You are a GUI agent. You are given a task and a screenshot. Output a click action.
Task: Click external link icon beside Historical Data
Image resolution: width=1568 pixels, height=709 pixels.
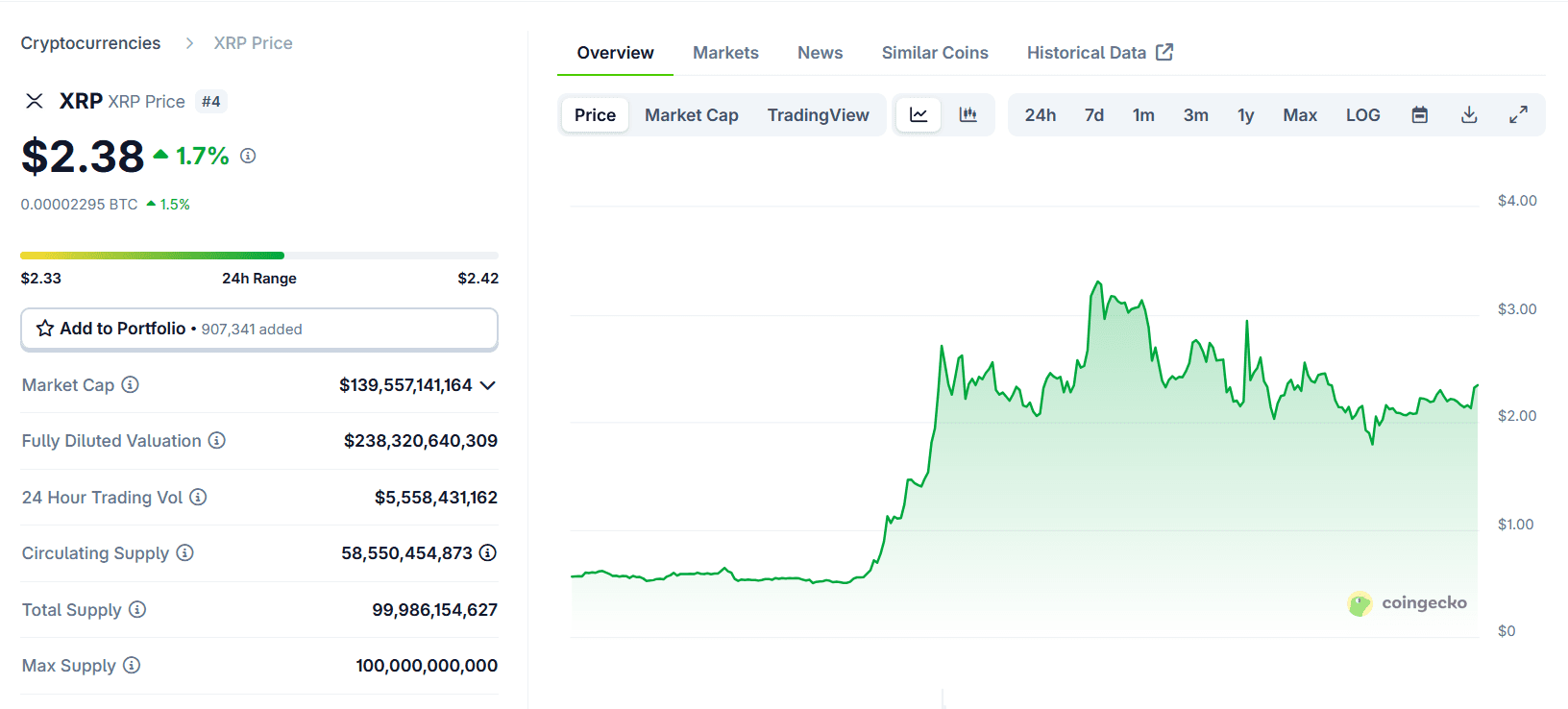[1164, 52]
